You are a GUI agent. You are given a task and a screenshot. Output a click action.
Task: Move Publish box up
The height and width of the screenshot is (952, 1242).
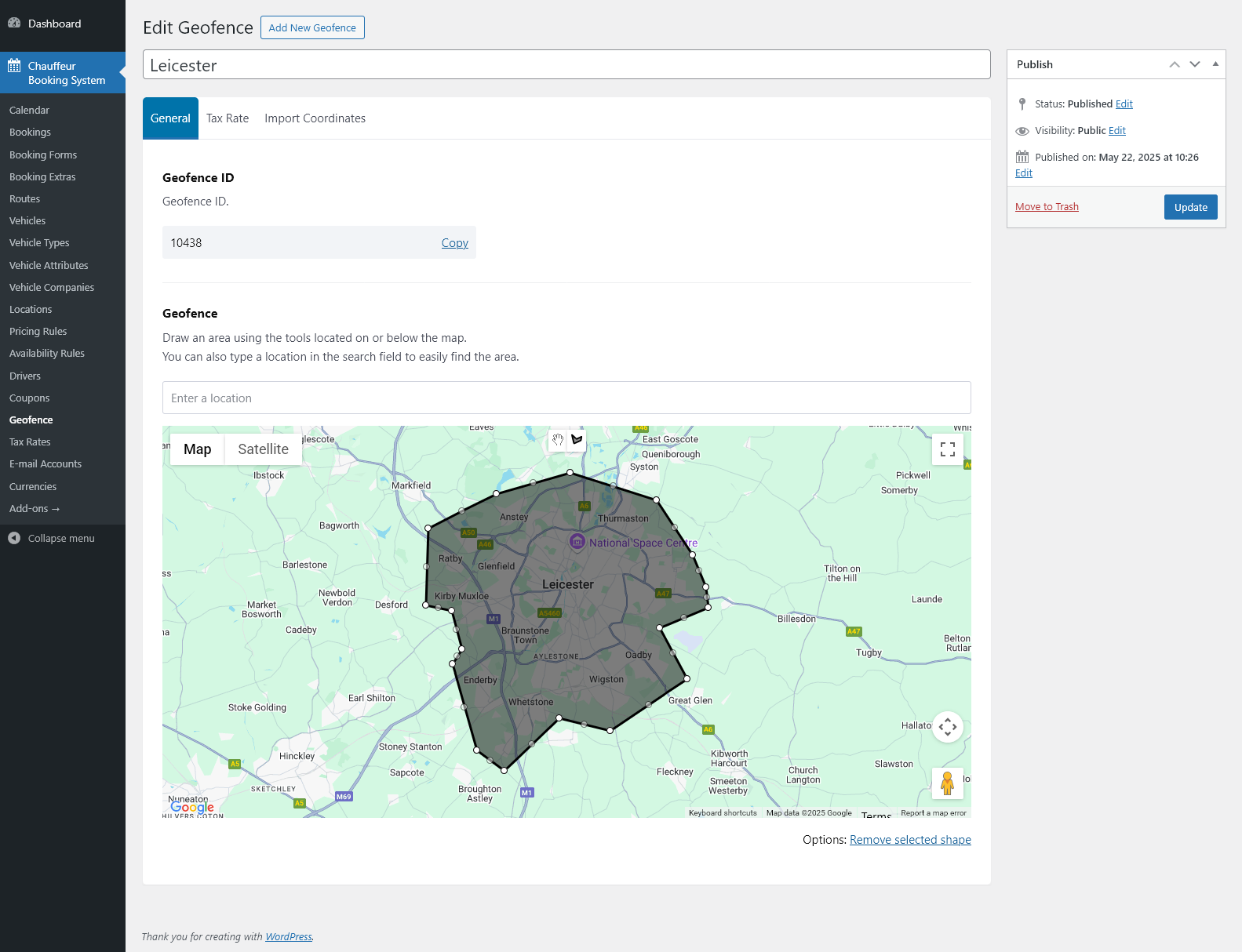point(1175,64)
